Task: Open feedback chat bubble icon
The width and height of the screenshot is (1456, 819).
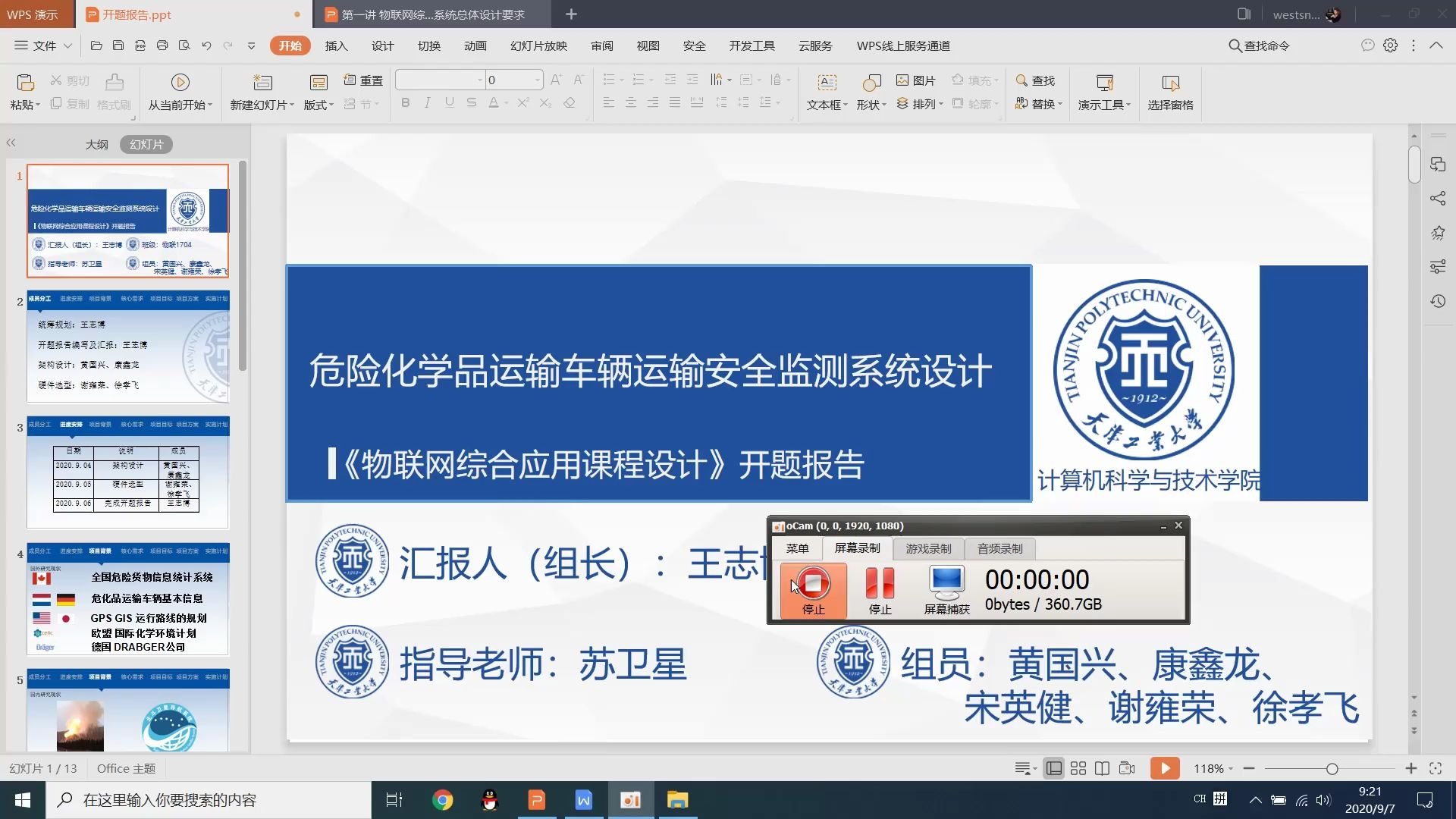Action: (1367, 45)
